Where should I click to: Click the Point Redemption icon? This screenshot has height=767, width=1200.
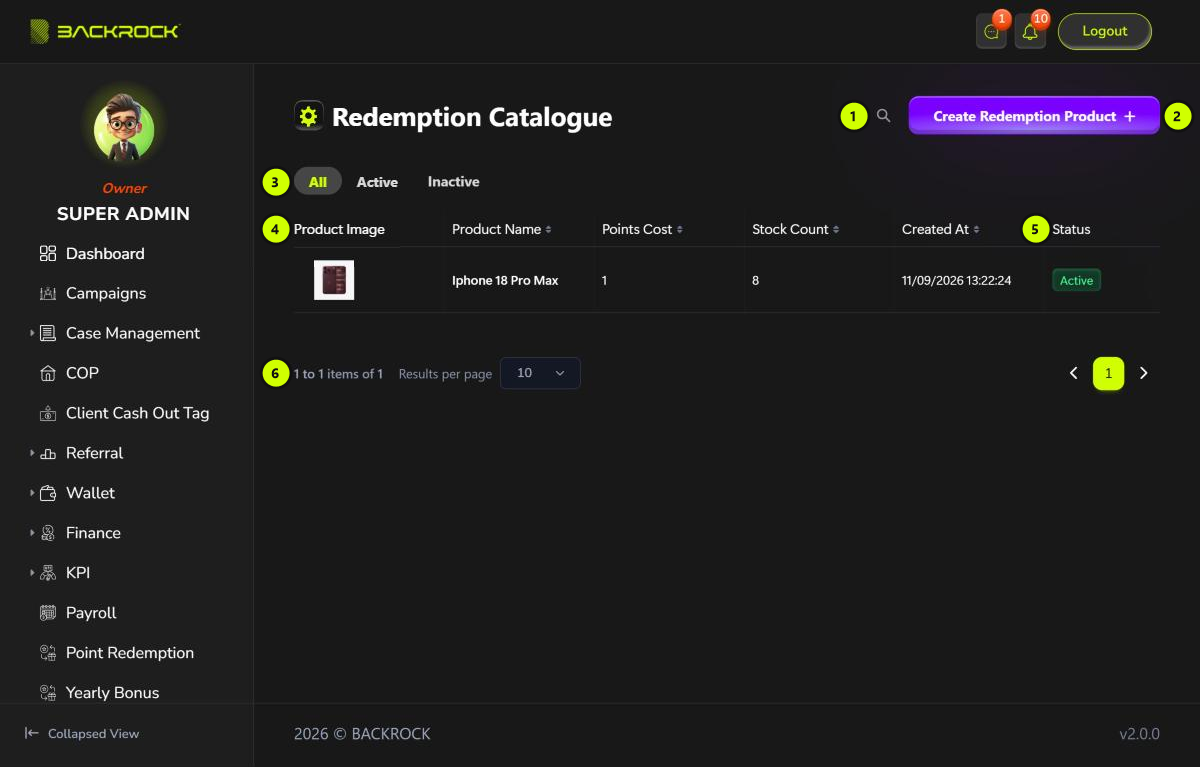48,653
